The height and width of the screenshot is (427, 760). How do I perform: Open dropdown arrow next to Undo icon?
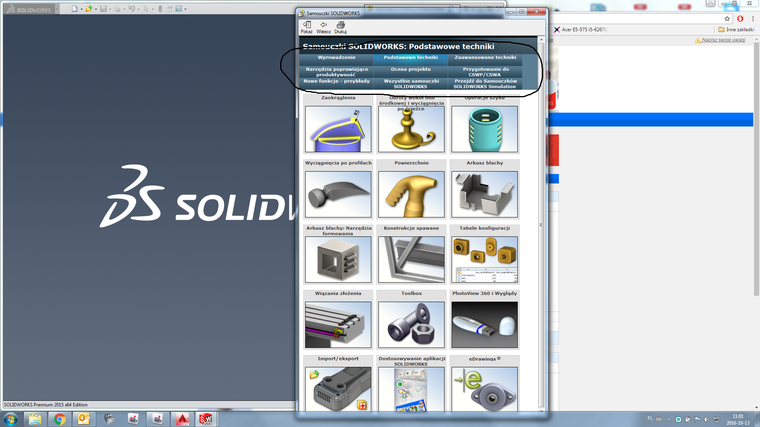tap(139, 9)
